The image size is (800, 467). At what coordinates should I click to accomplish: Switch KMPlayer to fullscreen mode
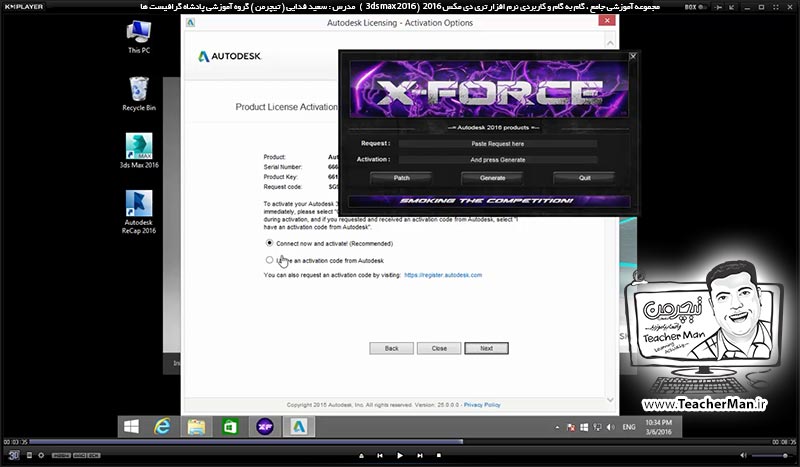tap(775, 7)
